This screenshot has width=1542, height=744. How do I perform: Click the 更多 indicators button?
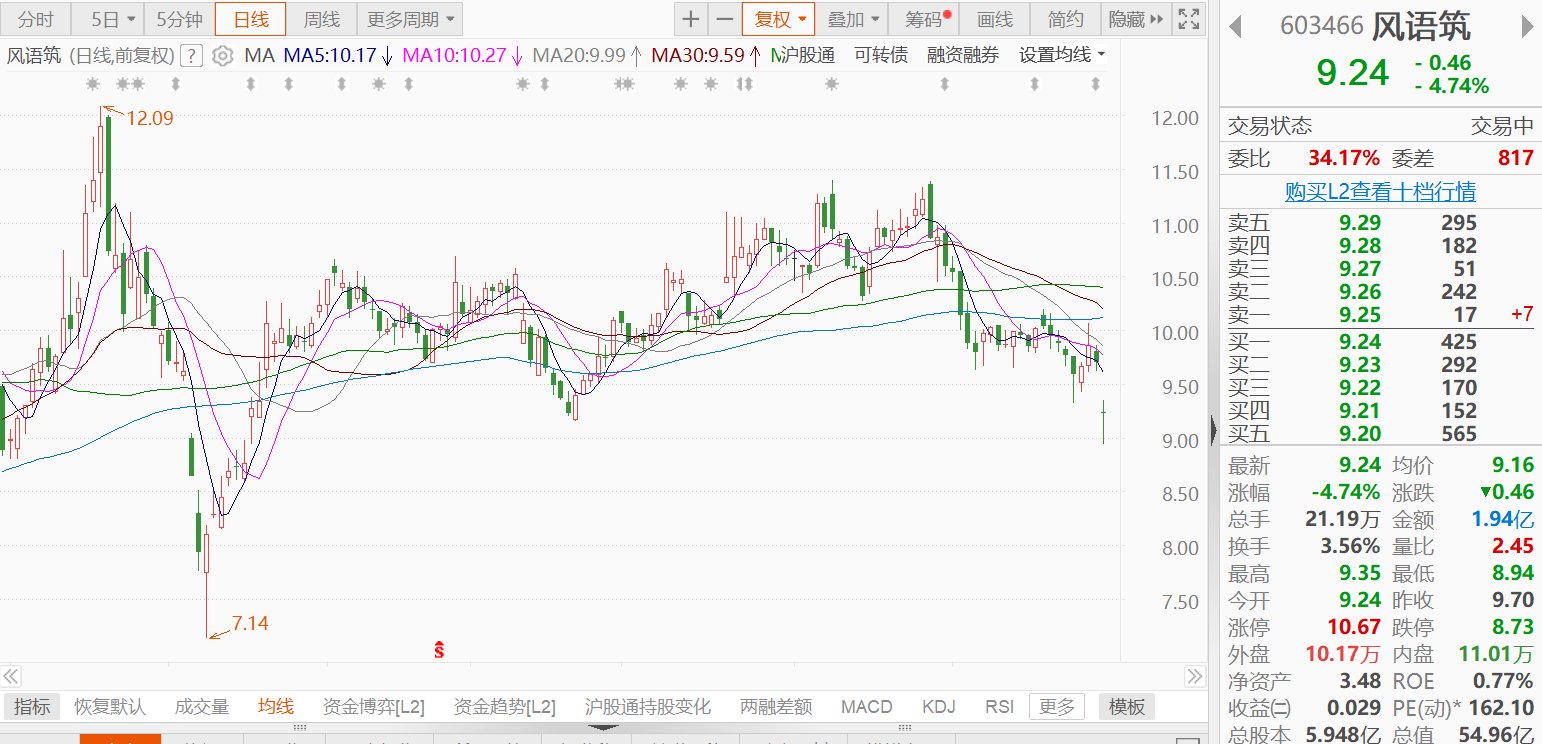(x=1057, y=707)
